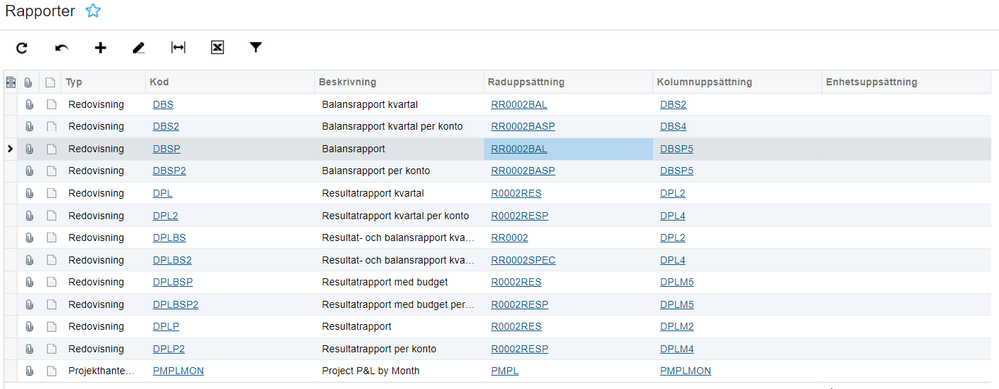Open row set PMPL link

[x=504, y=371]
